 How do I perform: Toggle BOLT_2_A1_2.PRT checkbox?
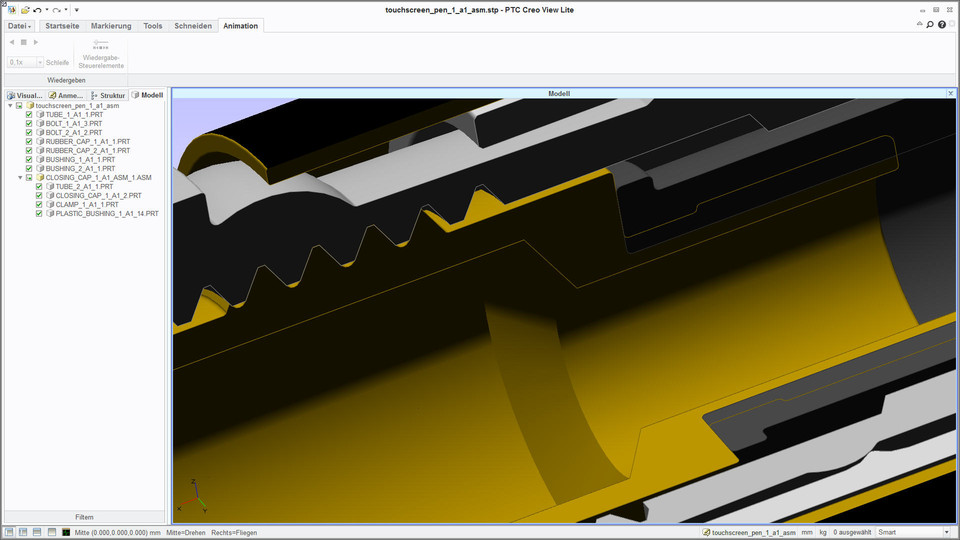[x=29, y=132]
